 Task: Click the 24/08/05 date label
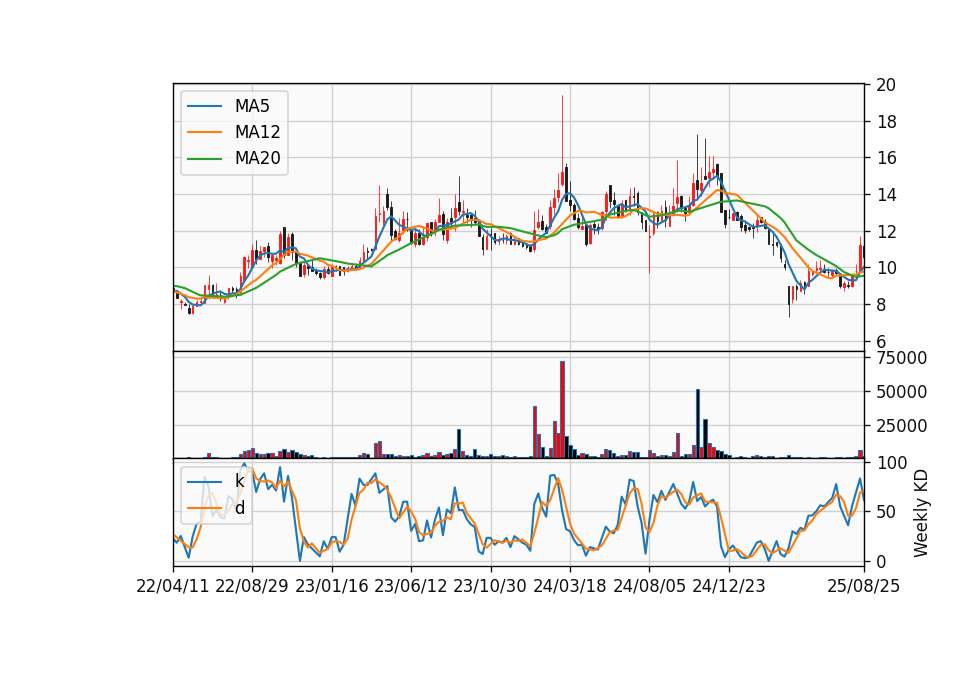pos(649,586)
